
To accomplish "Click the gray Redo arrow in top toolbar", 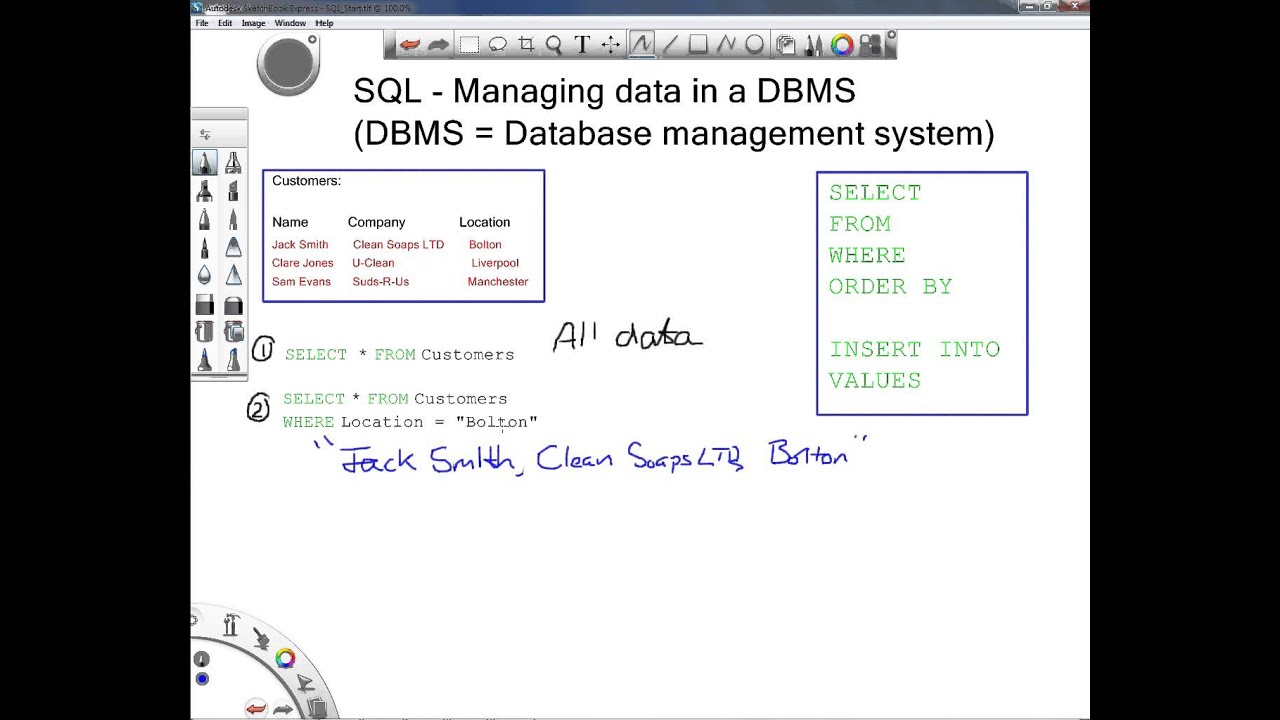I will coord(438,45).
